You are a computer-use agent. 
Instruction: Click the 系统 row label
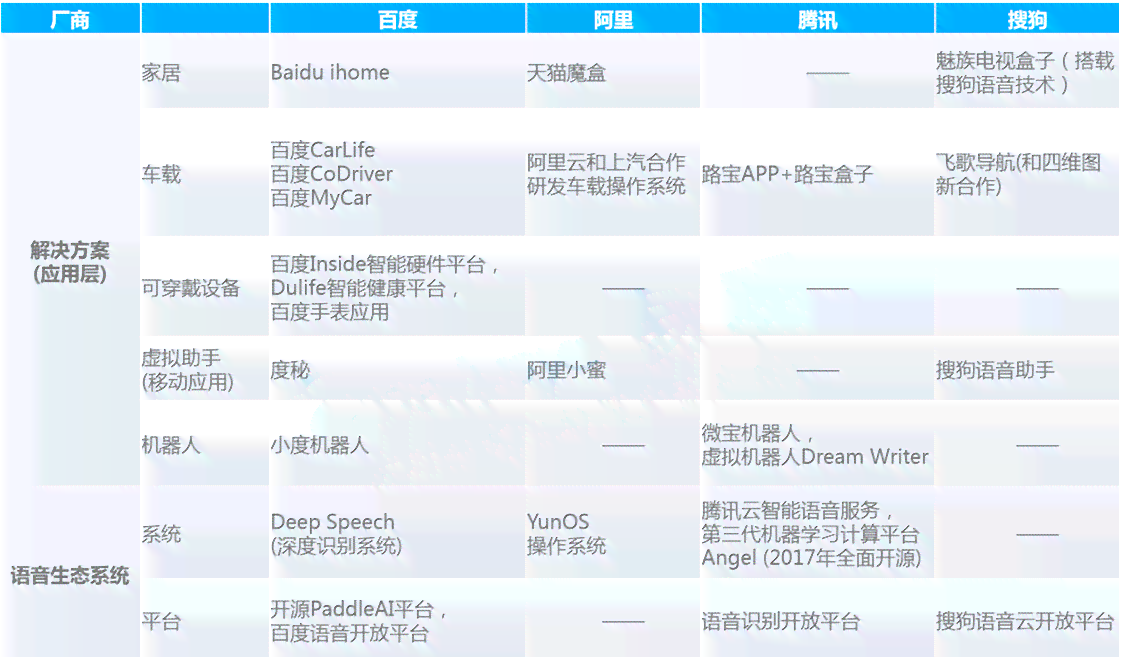161,534
